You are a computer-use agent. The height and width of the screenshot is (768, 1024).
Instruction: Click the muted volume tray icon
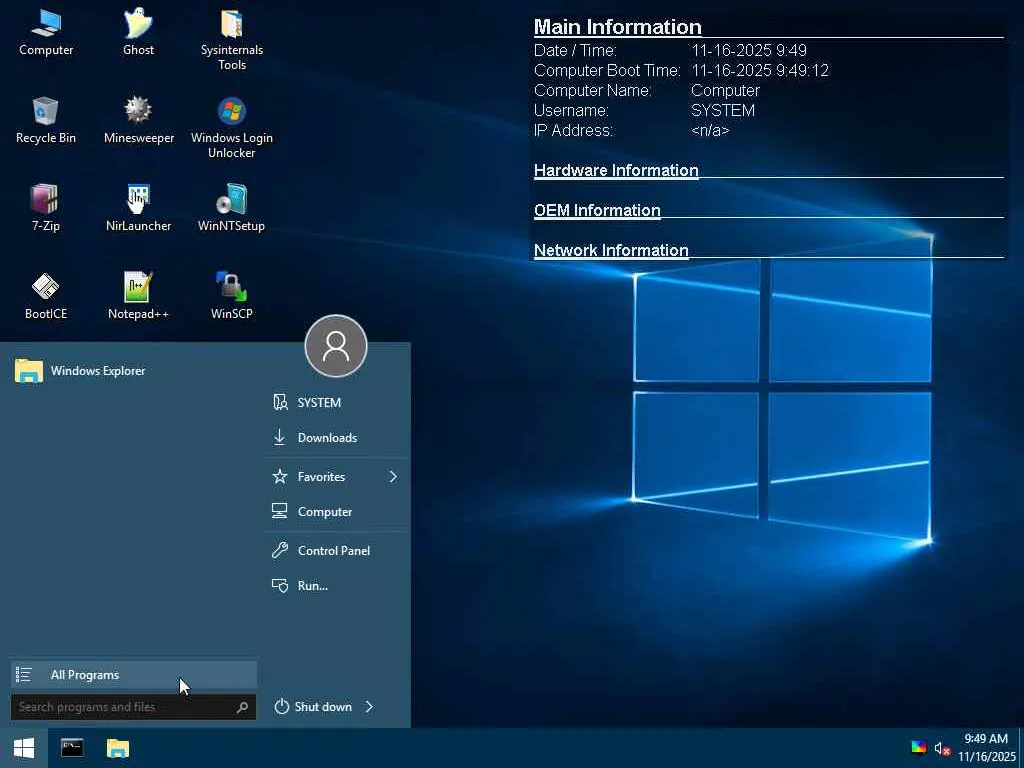942,748
